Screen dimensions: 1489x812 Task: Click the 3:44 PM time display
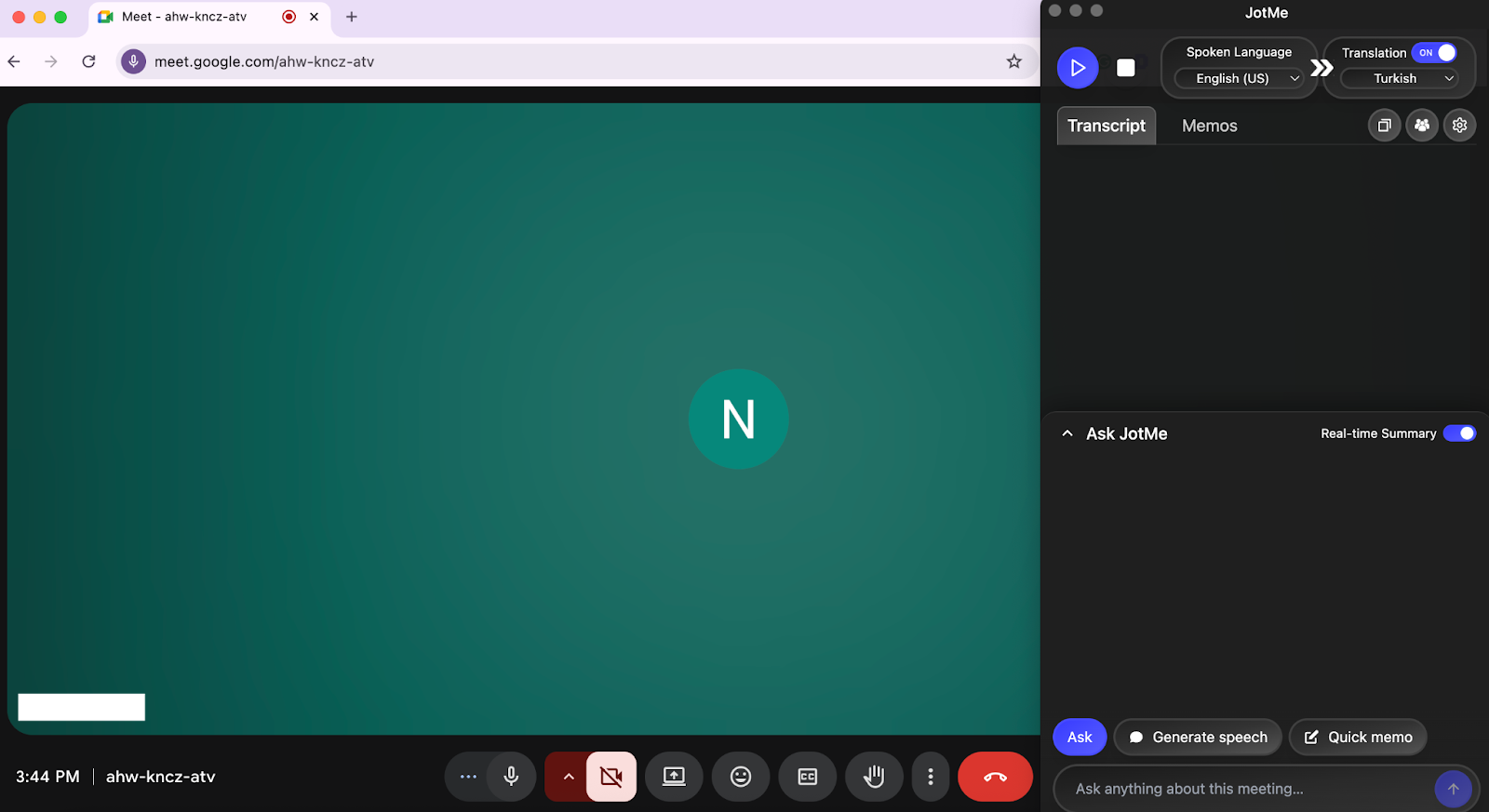point(47,777)
